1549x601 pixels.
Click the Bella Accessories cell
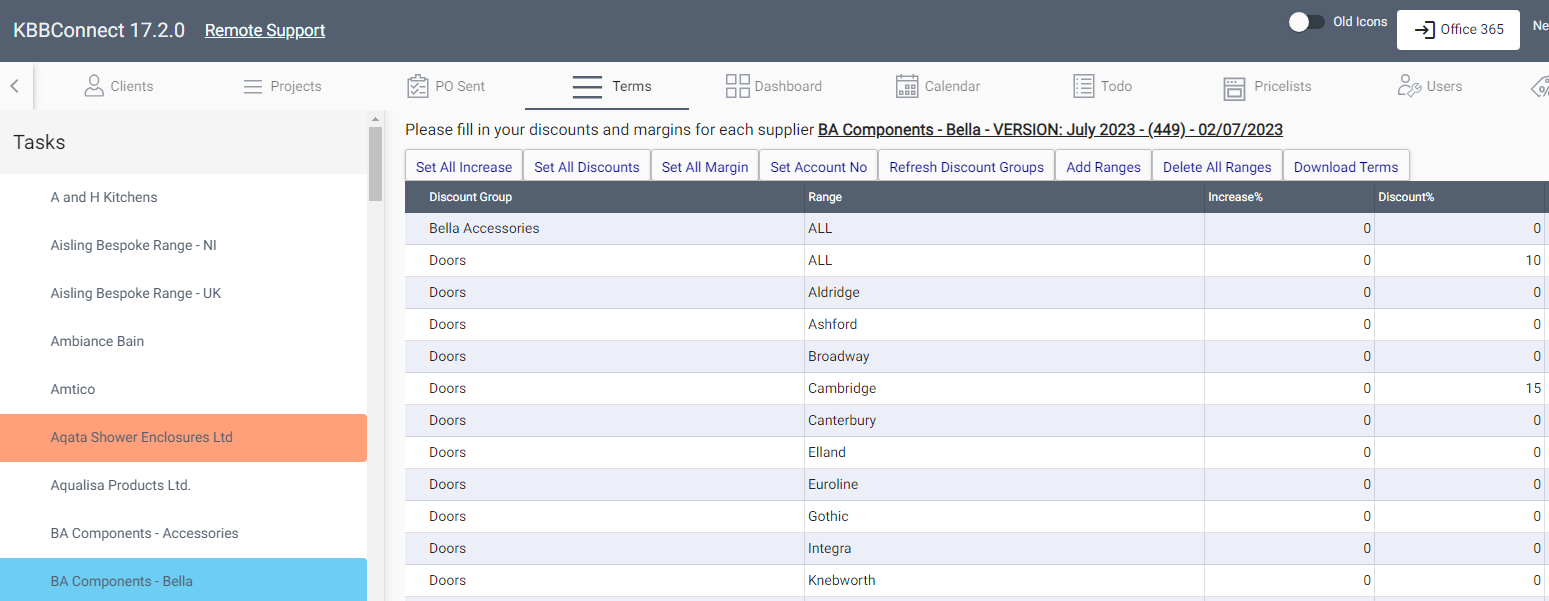(604, 229)
